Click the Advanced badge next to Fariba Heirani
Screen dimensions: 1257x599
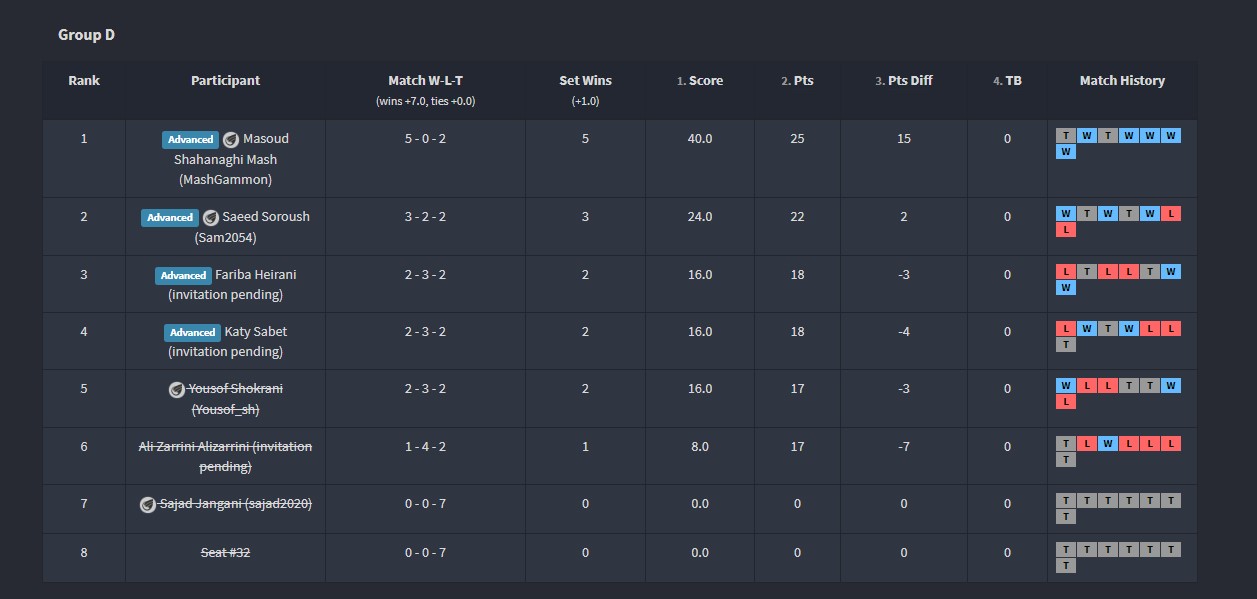[x=183, y=275]
